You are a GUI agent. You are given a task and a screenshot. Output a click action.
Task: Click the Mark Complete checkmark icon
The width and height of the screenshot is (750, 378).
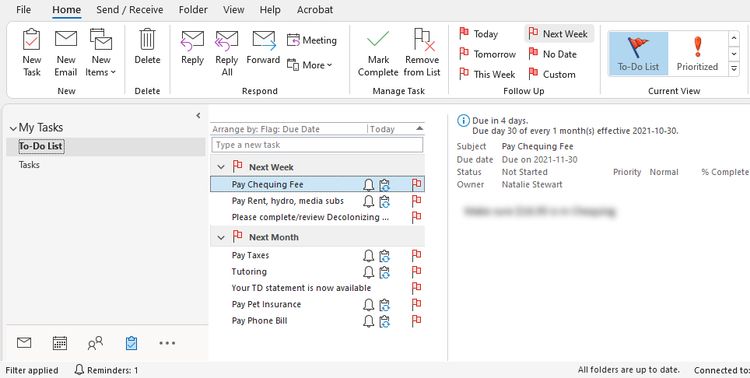[378, 39]
